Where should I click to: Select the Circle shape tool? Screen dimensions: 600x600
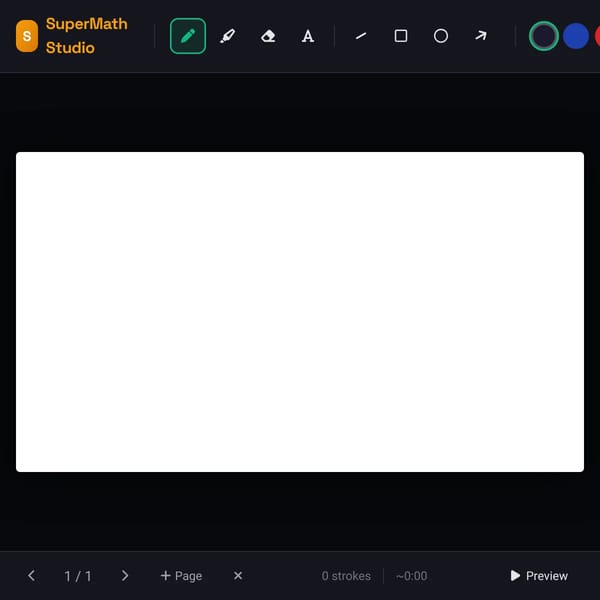[441, 36]
